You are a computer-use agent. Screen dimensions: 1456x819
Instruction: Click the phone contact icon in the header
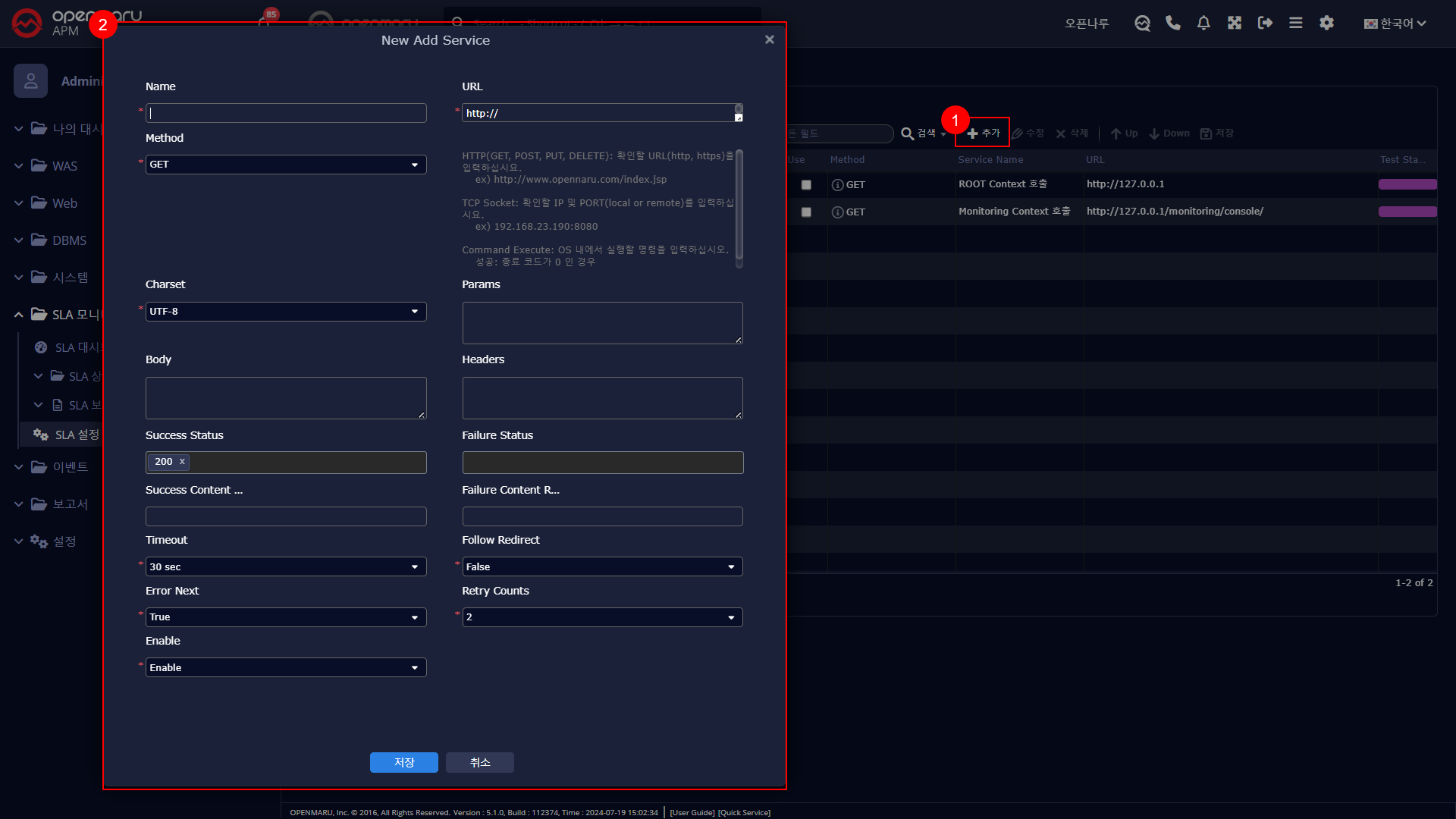coord(1173,23)
